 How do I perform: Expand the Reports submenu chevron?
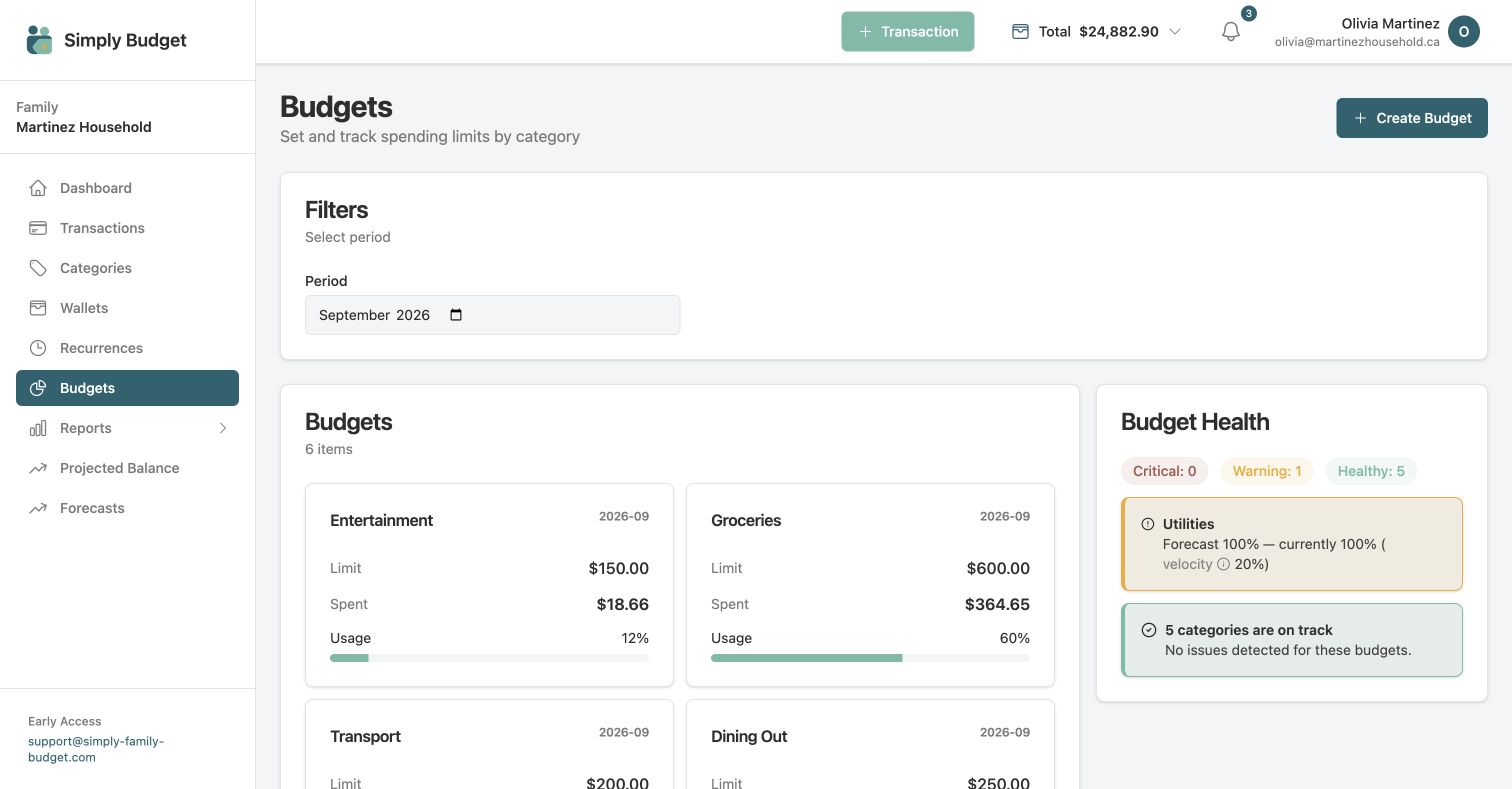[x=223, y=428]
